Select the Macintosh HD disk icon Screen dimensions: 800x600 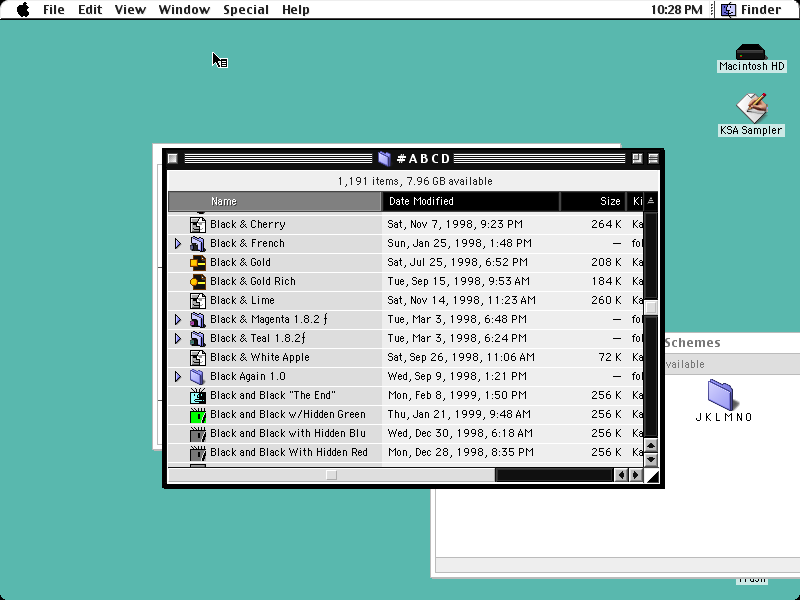click(x=751, y=52)
